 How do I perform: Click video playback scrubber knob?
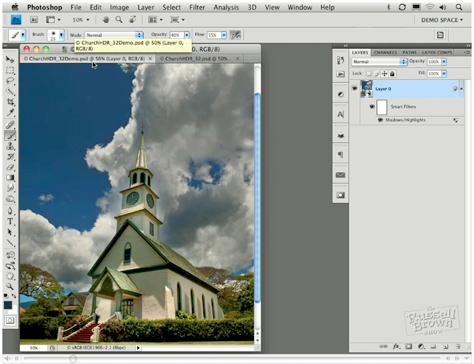click(73, 359)
